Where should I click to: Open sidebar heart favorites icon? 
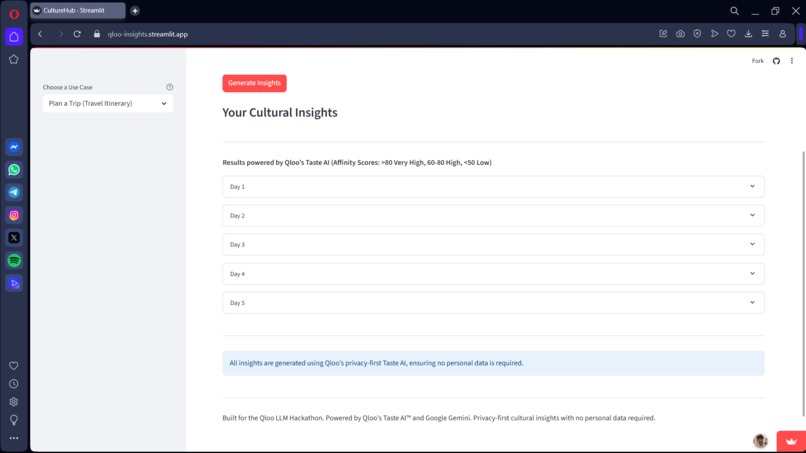tap(14, 366)
